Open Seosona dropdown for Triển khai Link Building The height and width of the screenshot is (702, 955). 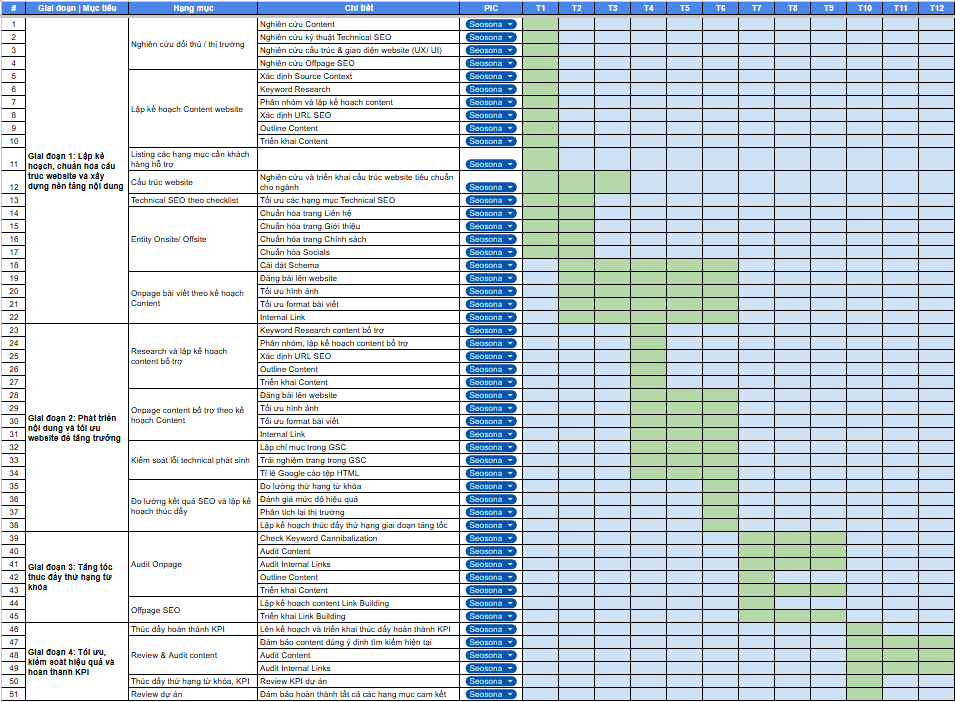pyautogui.click(x=491, y=616)
